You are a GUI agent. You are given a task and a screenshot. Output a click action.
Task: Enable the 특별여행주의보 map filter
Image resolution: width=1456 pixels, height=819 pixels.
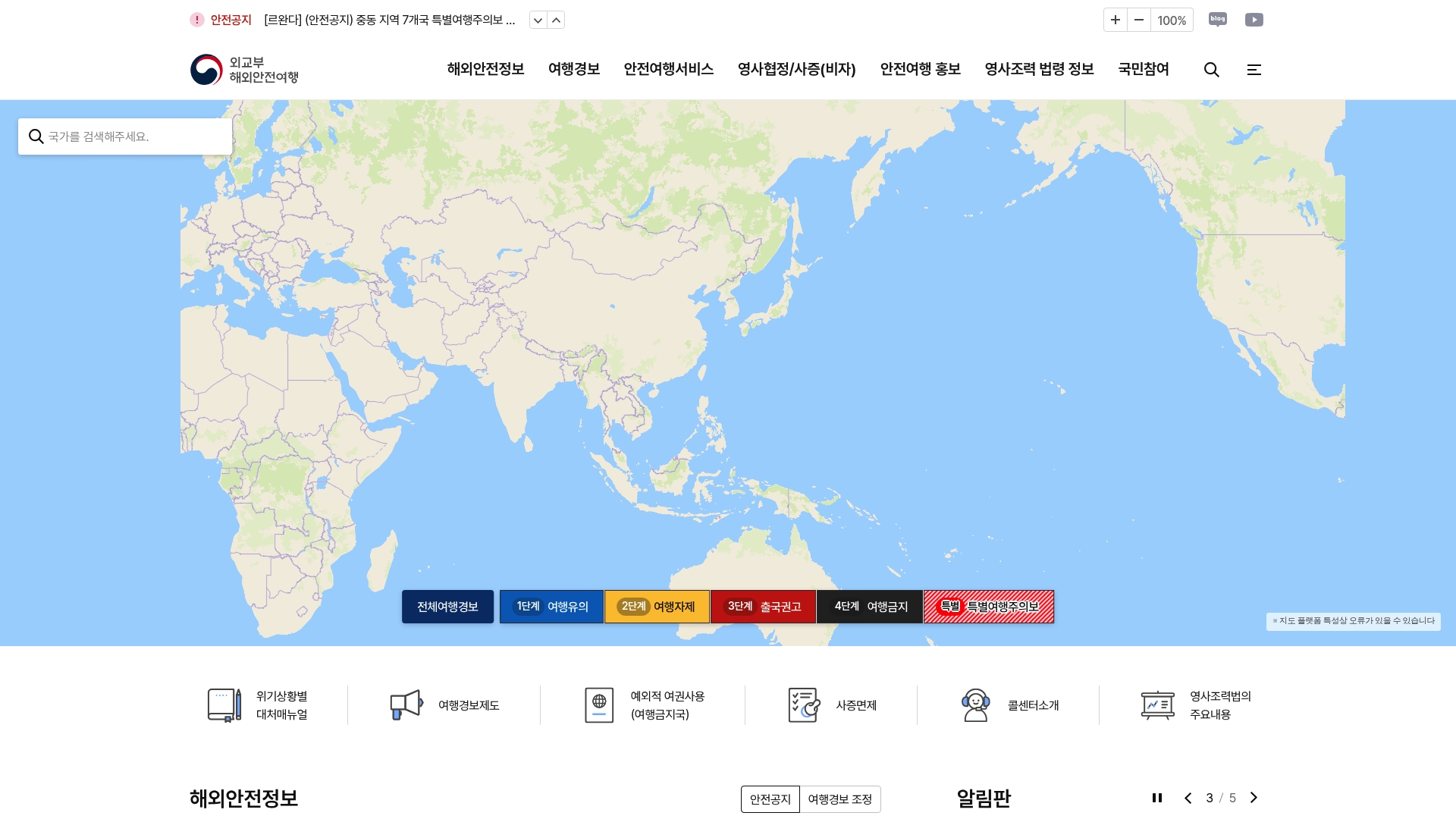click(988, 606)
